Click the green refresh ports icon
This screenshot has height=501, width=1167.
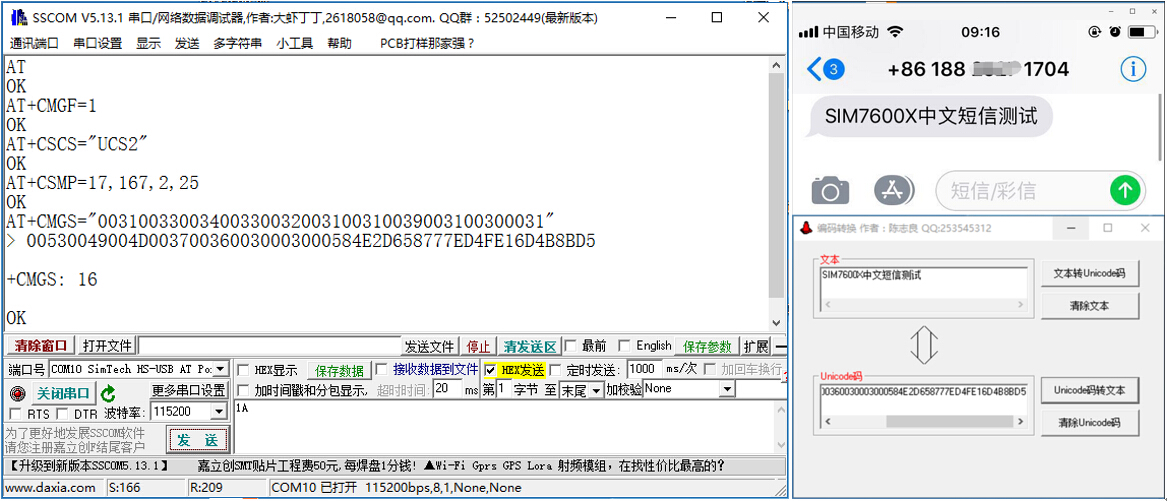pos(109,393)
